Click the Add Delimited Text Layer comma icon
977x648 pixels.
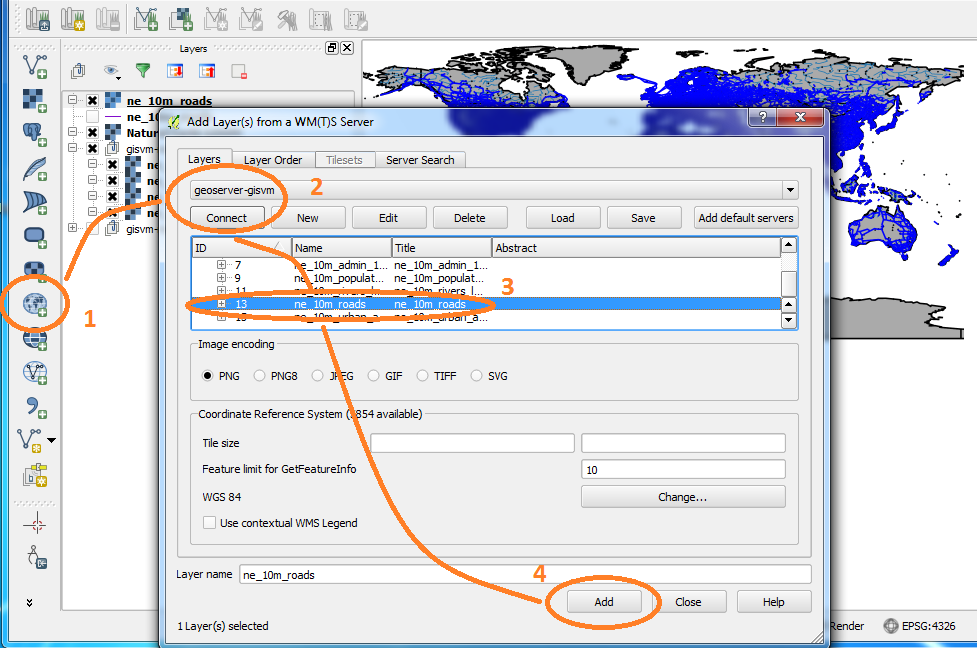tap(35, 407)
